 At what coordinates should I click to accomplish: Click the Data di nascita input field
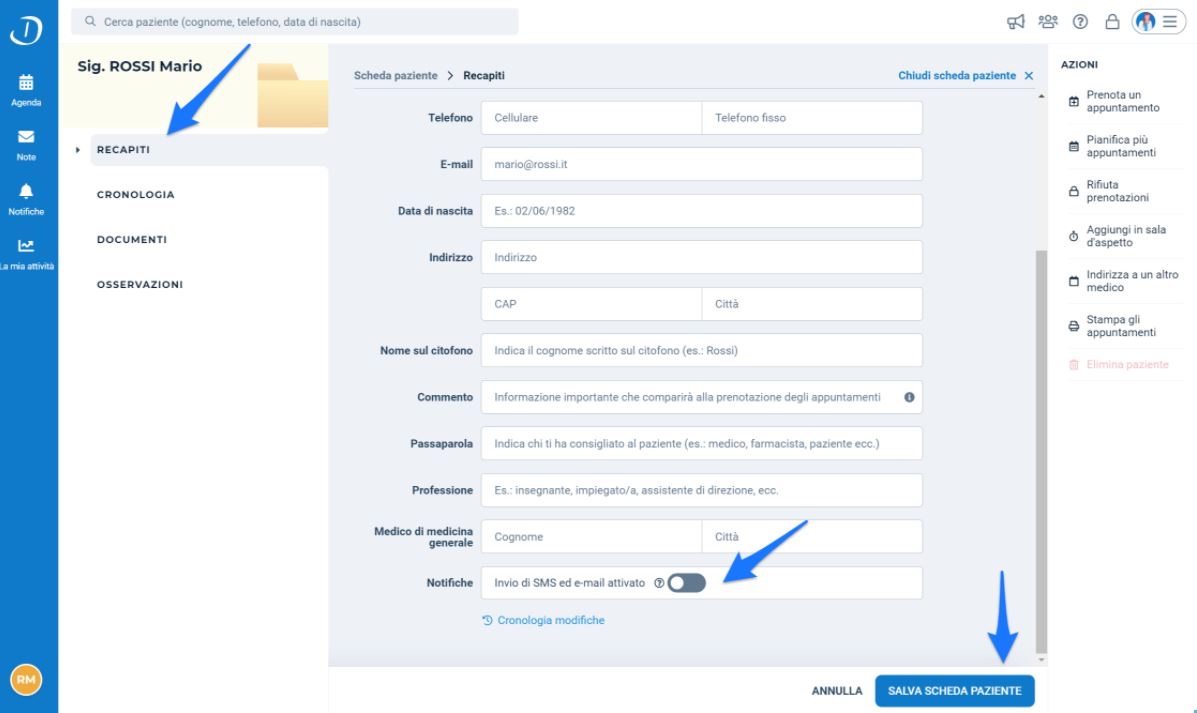pyautogui.click(x=701, y=211)
